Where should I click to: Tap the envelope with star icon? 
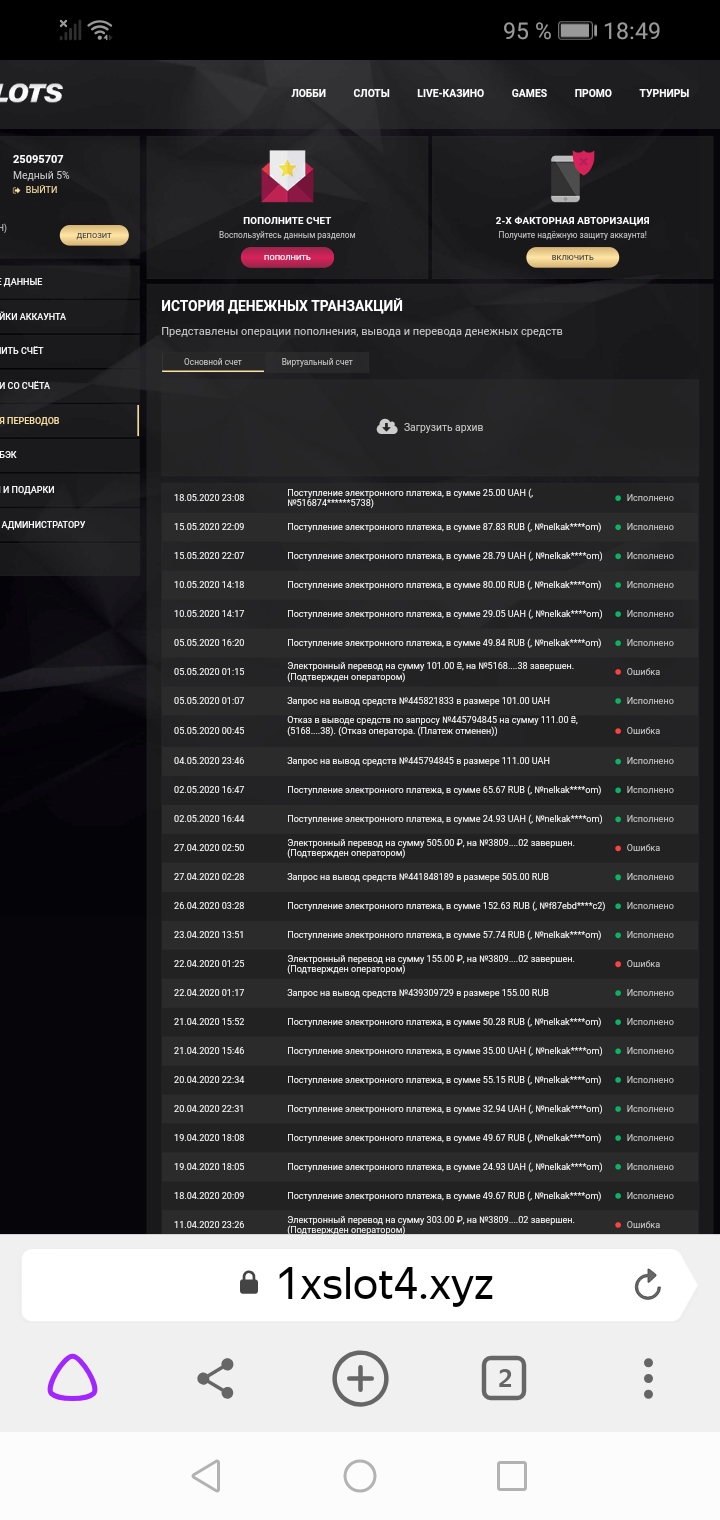[x=287, y=177]
